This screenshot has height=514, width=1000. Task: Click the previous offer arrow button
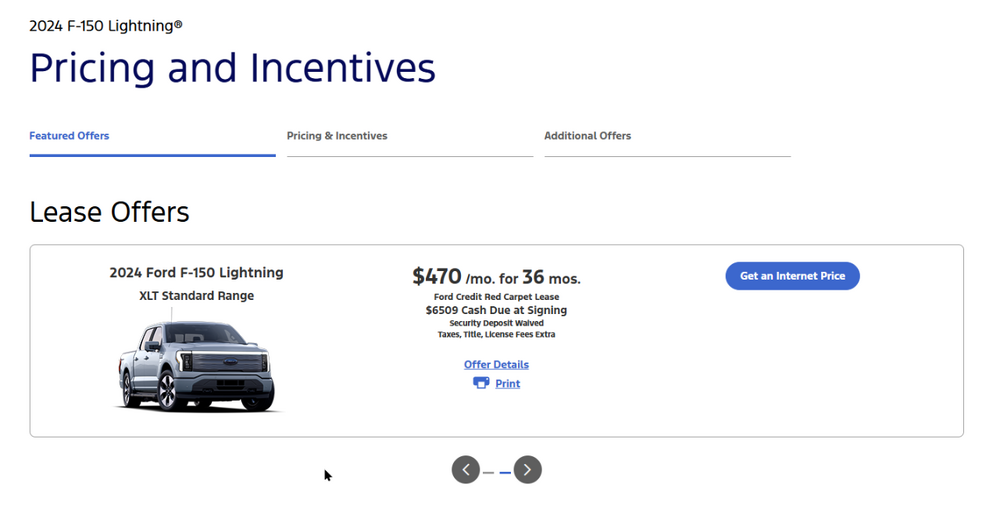tap(466, 470)
